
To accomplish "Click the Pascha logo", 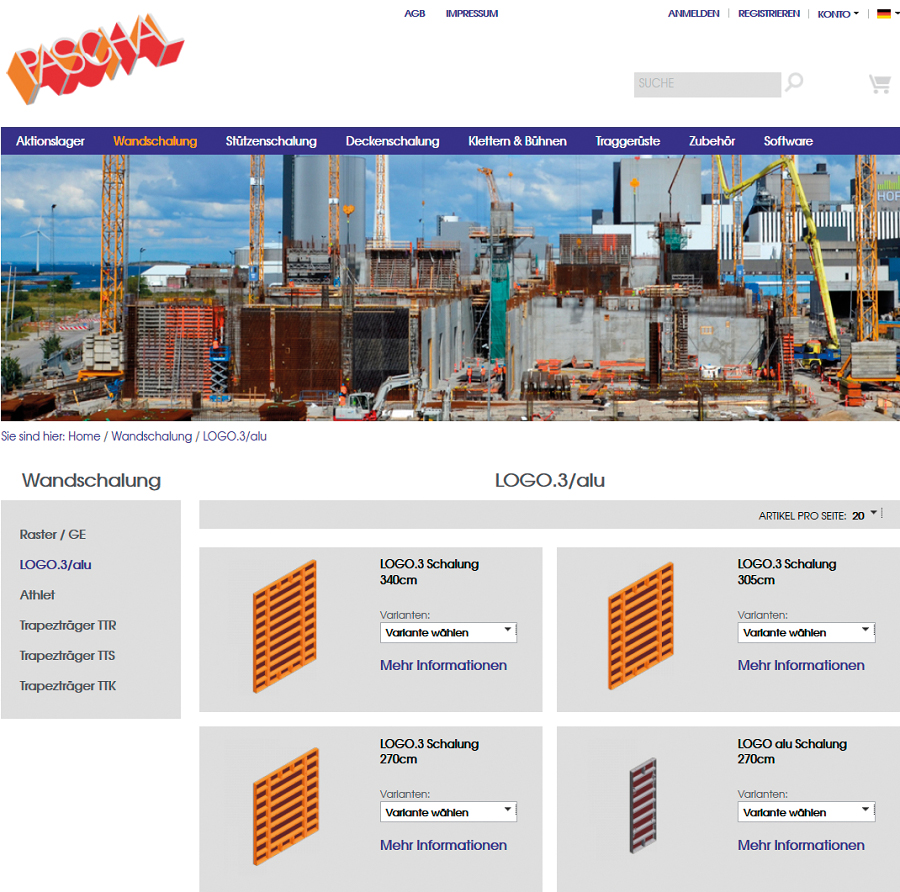I will pos(95,60).
